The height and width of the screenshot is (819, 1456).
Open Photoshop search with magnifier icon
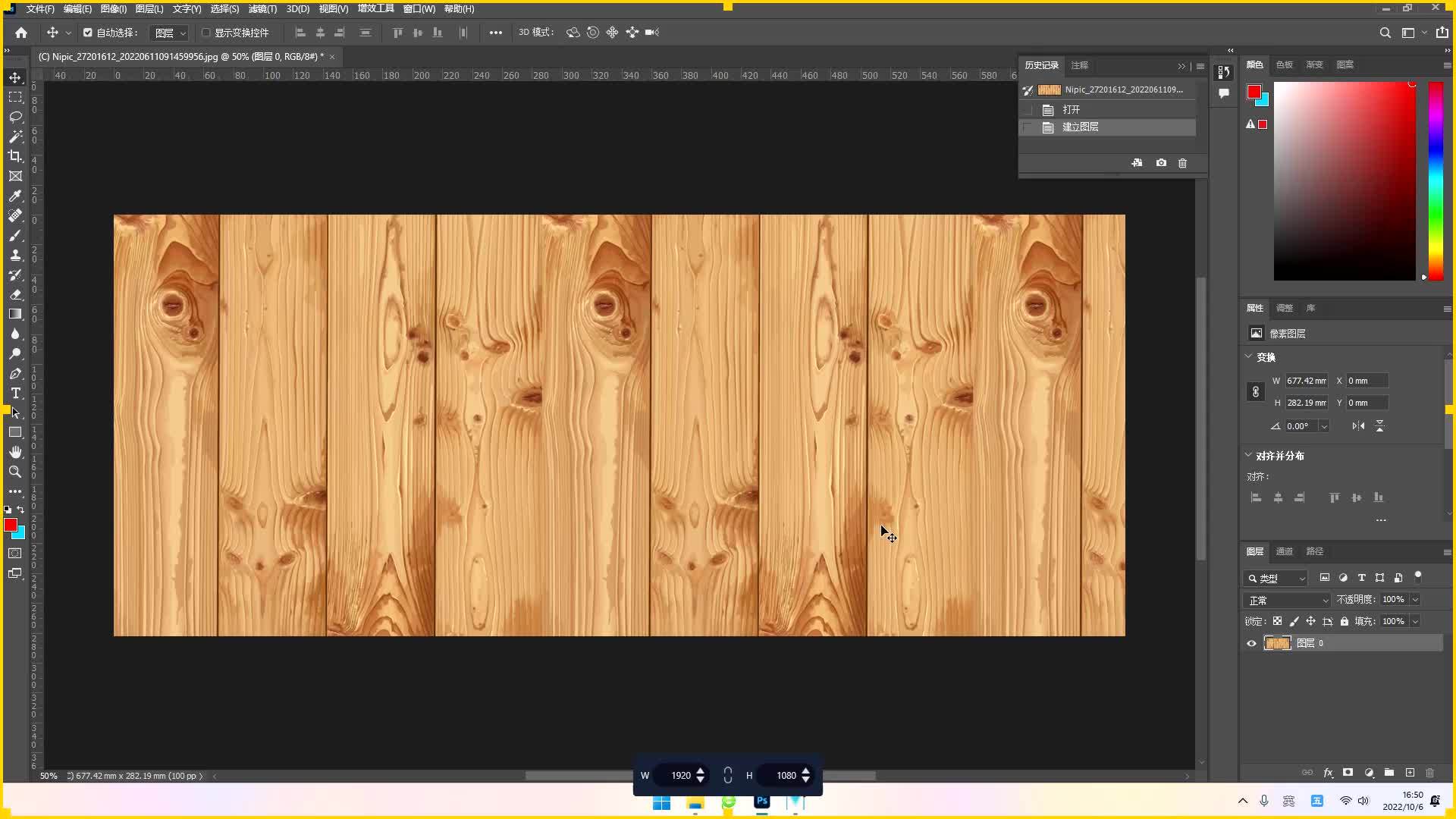pyautogui.click(x=1385, y=33)
